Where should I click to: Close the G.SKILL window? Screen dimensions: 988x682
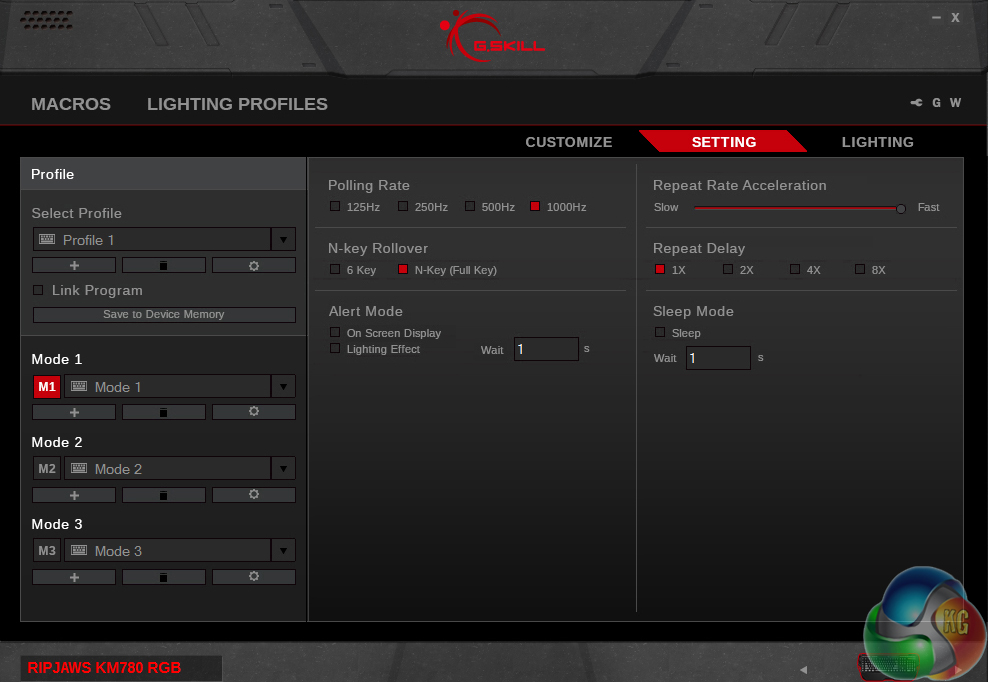coord(955,18)
